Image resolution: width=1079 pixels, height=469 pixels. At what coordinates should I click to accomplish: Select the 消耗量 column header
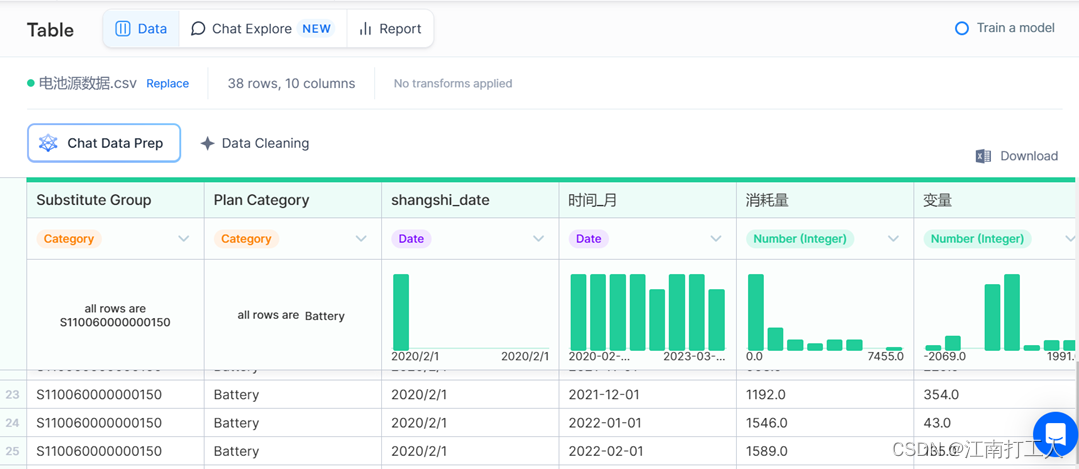825,200
